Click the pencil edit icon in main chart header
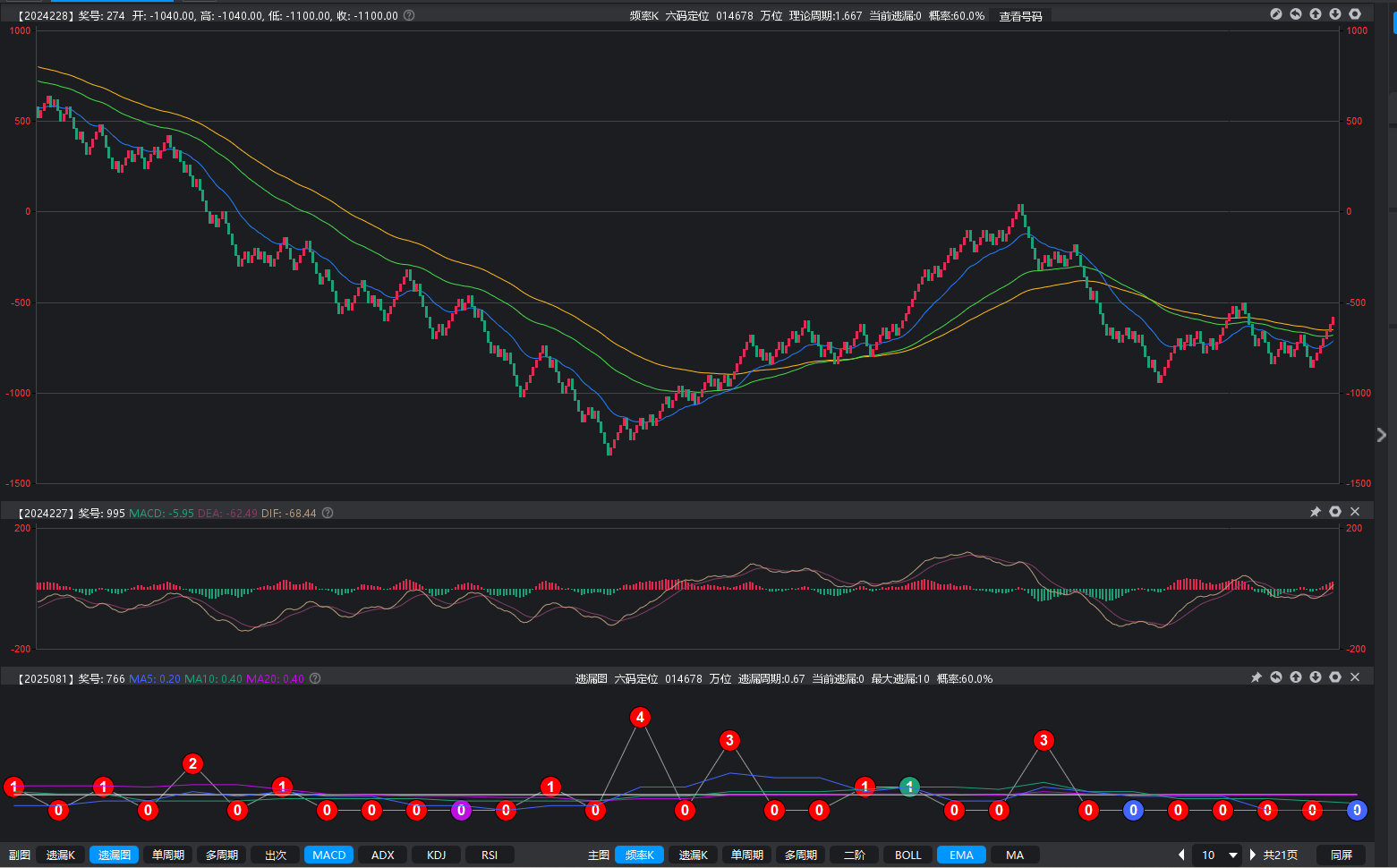This screenshot has width=1397, height=868. pyautogui.click(x=1276, y=14)
